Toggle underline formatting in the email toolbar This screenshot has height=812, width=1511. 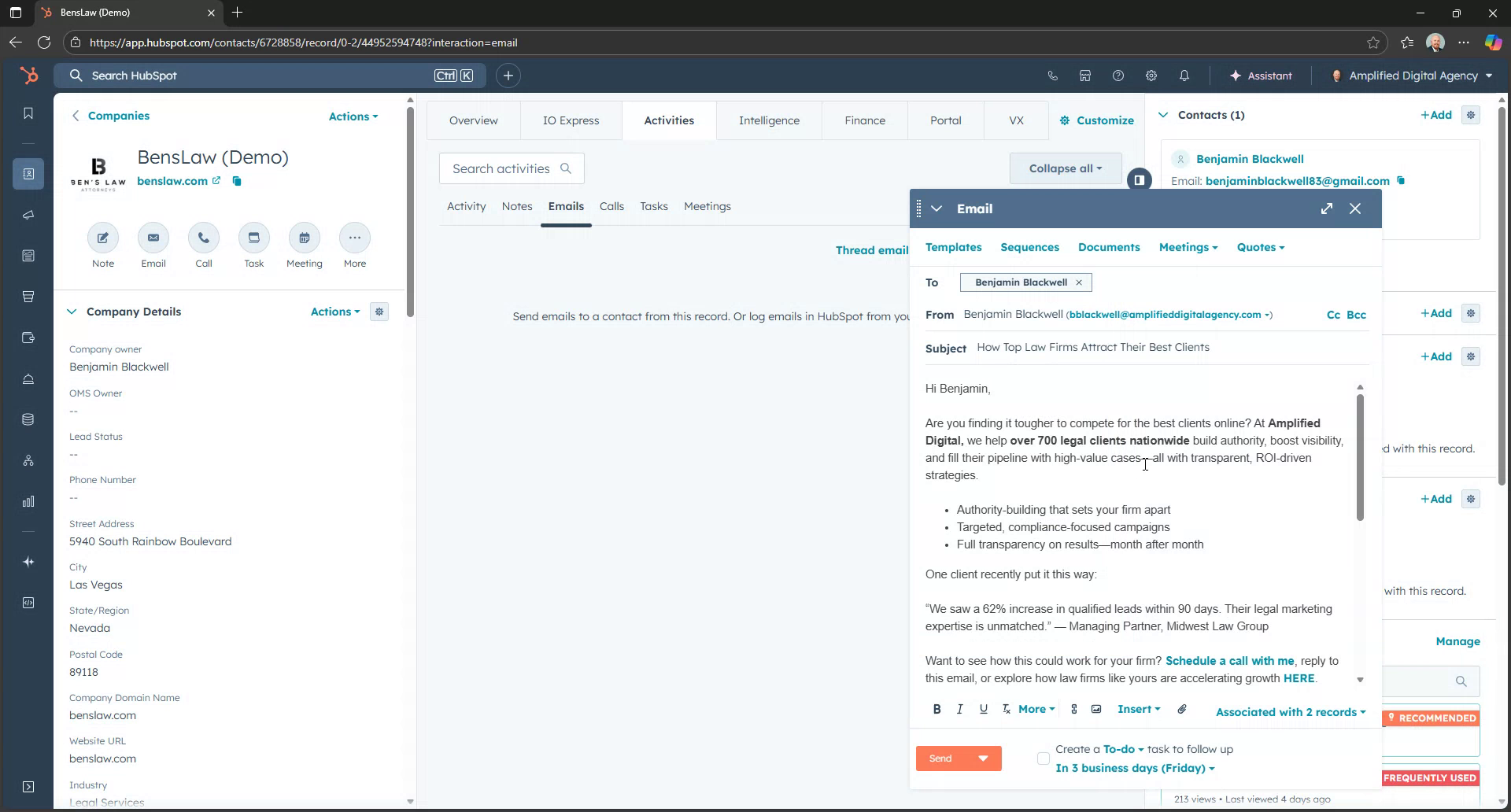point(983,709)
